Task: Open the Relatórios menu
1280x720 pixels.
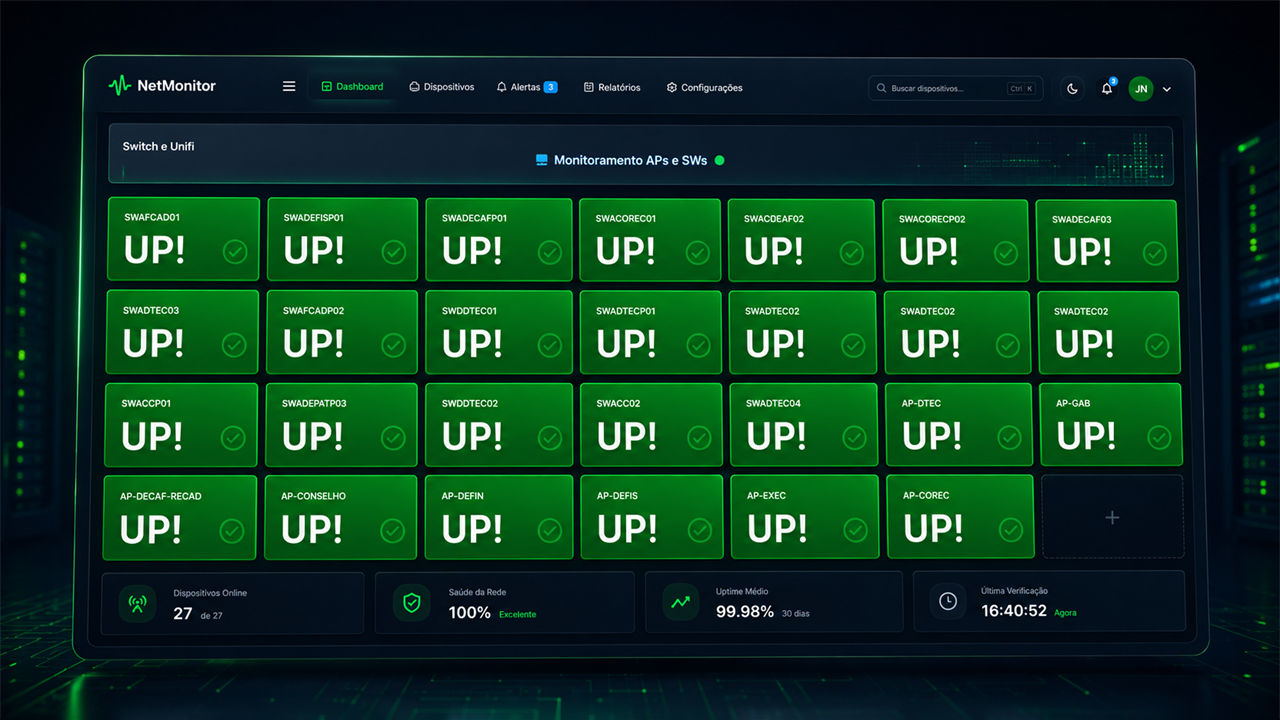Action: [612, 87]
